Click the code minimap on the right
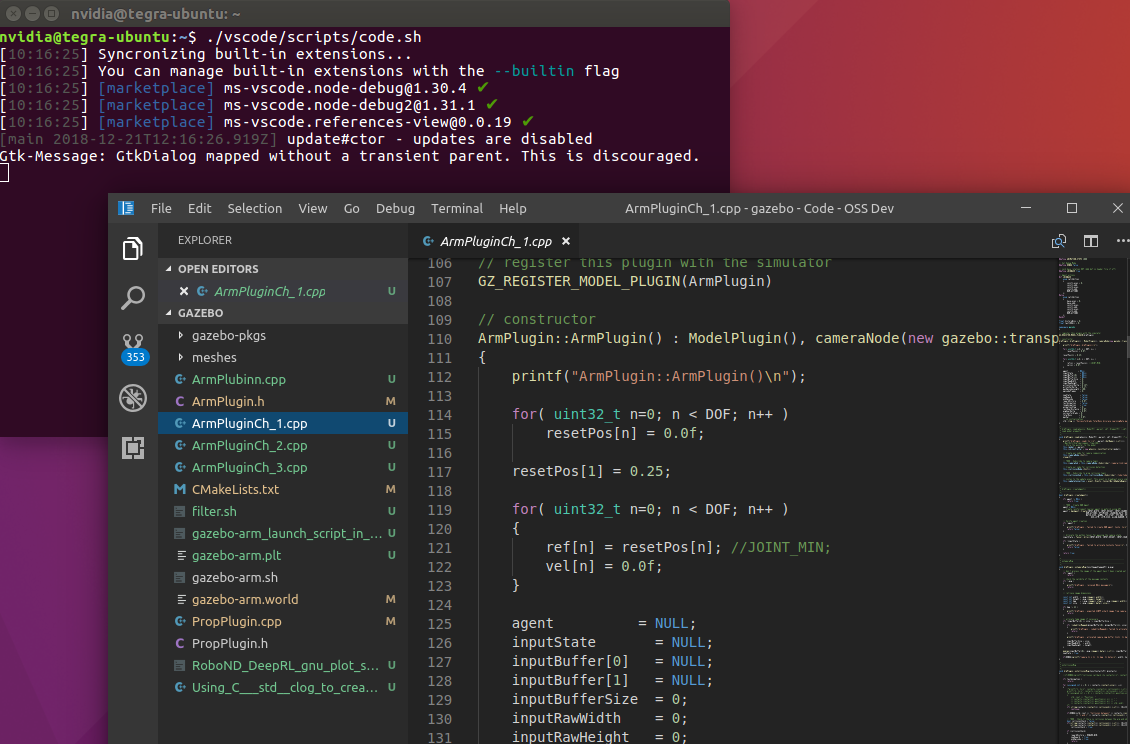 (x=1093, y=501)
